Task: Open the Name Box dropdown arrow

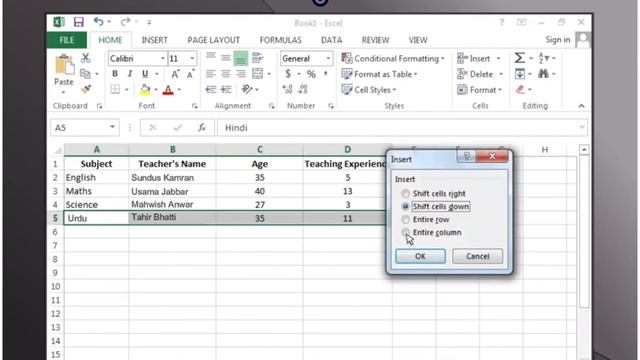Action: point(112,127)
